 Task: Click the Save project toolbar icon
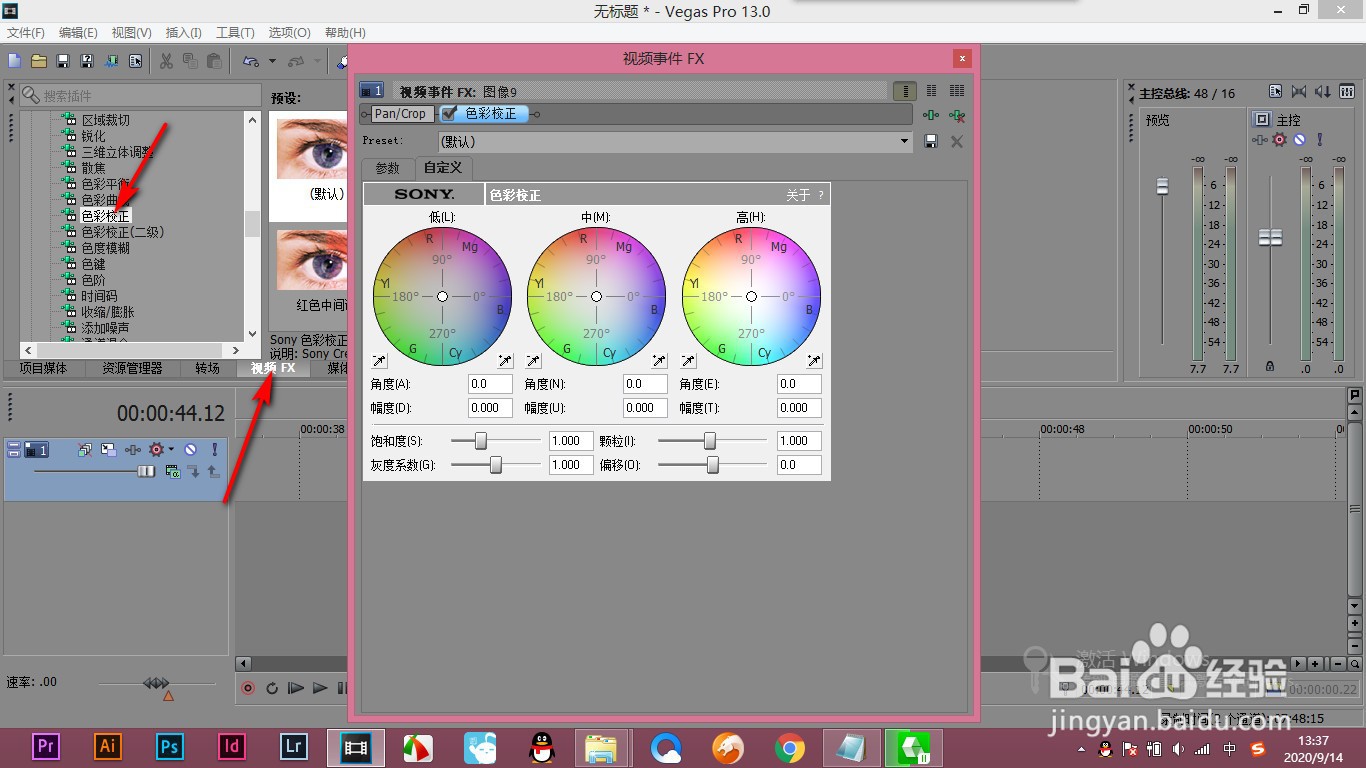pyautogui.click(x=63, y=62)
